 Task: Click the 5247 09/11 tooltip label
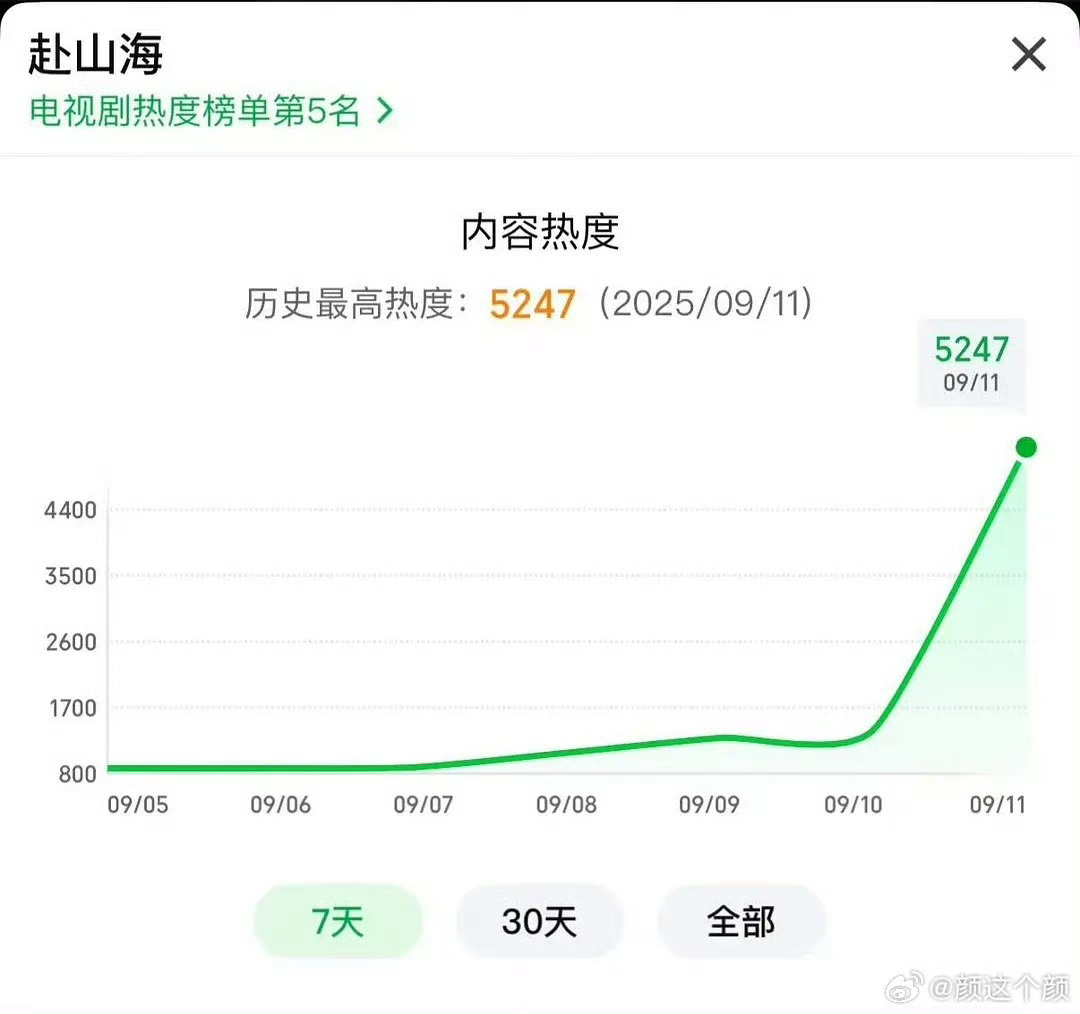coord(971,363)
